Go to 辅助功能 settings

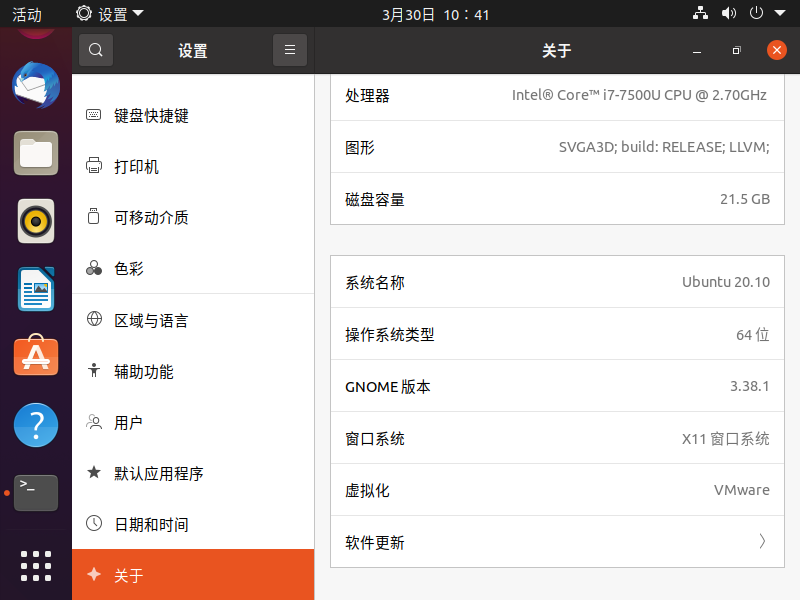pyautogui.click(x=193, y=371)
